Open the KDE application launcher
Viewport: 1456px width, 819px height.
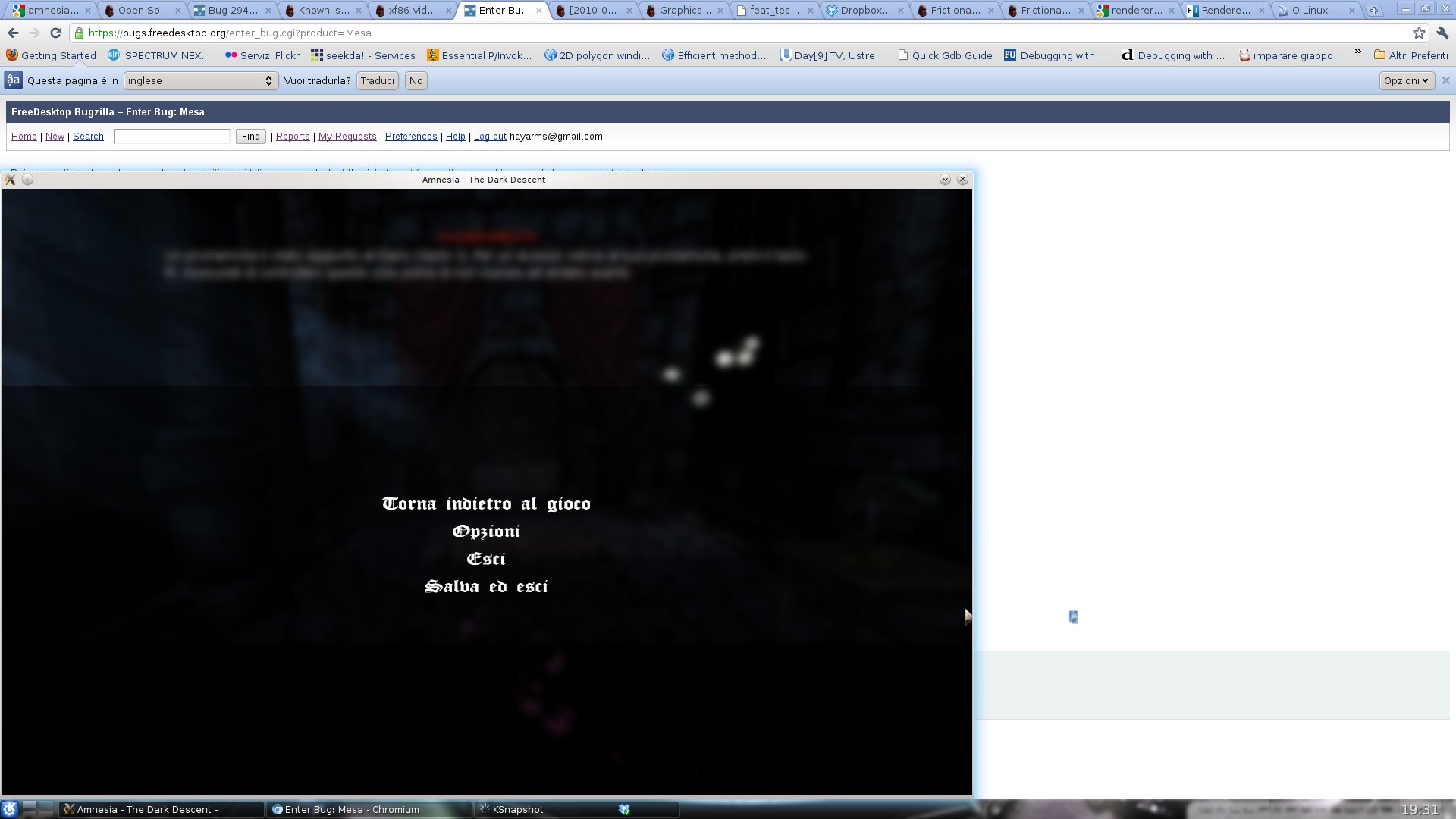[x=9, y=809]
